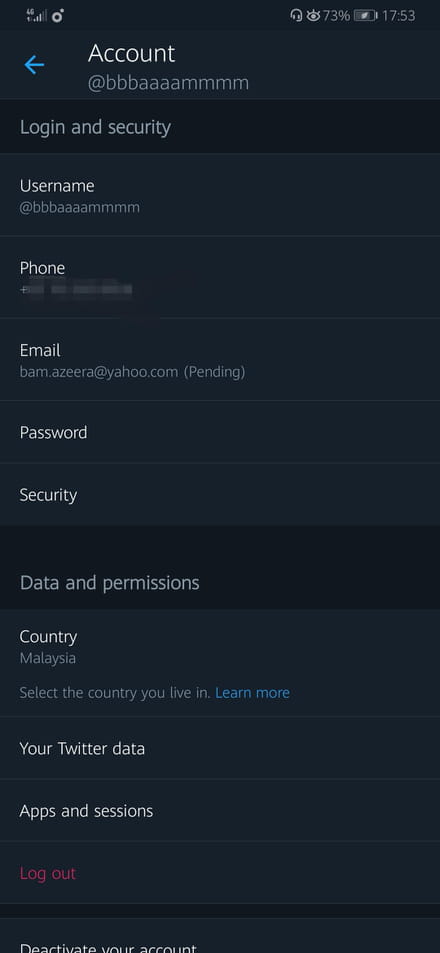Follow the Learn more link
440x953 pixels.
(x=252, y=693)
